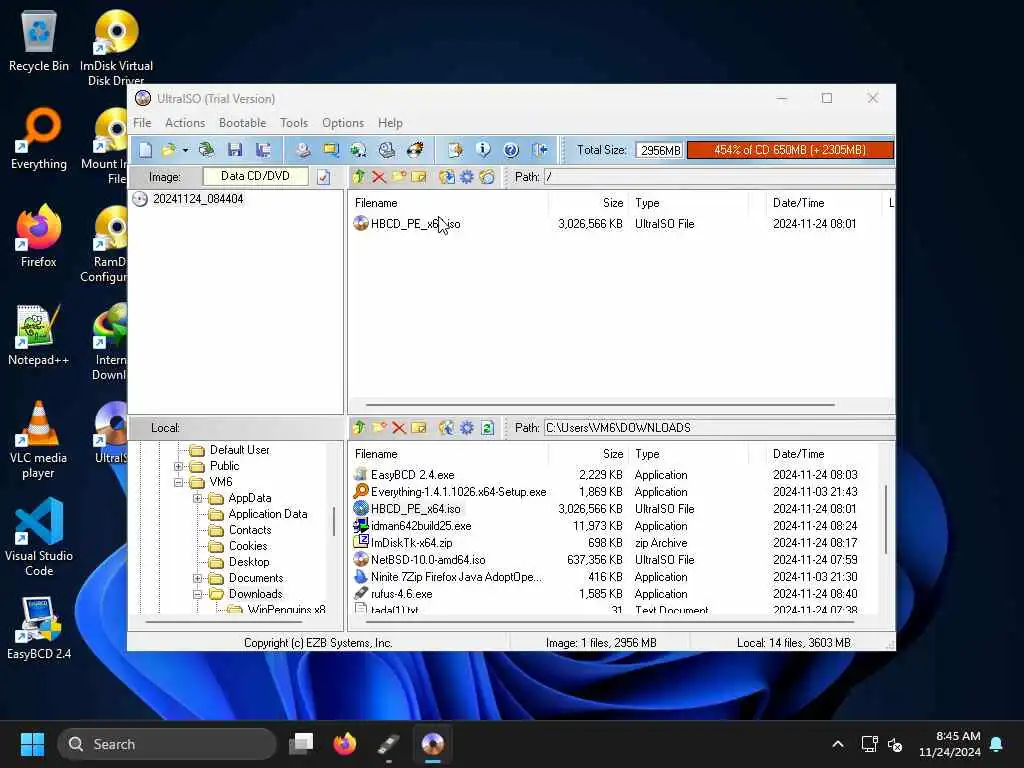This screenshot has height=768, width=1024.
Task: Click the document with orange arrow toolbar icon
Action: (x=455, y=150)
